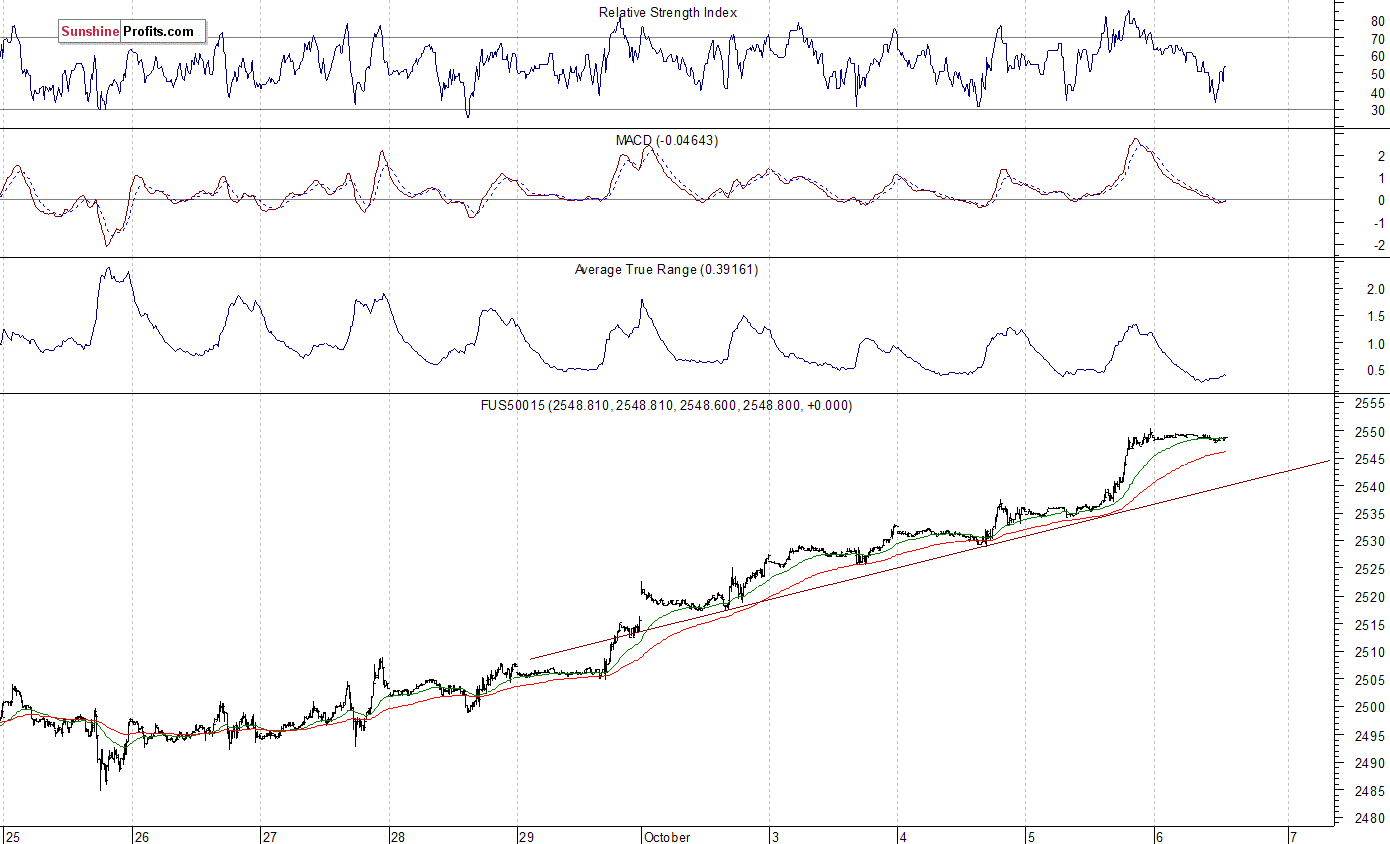Click the 4 date label on the time axis
Screen dimensions: 1390x844
(903, 837)
